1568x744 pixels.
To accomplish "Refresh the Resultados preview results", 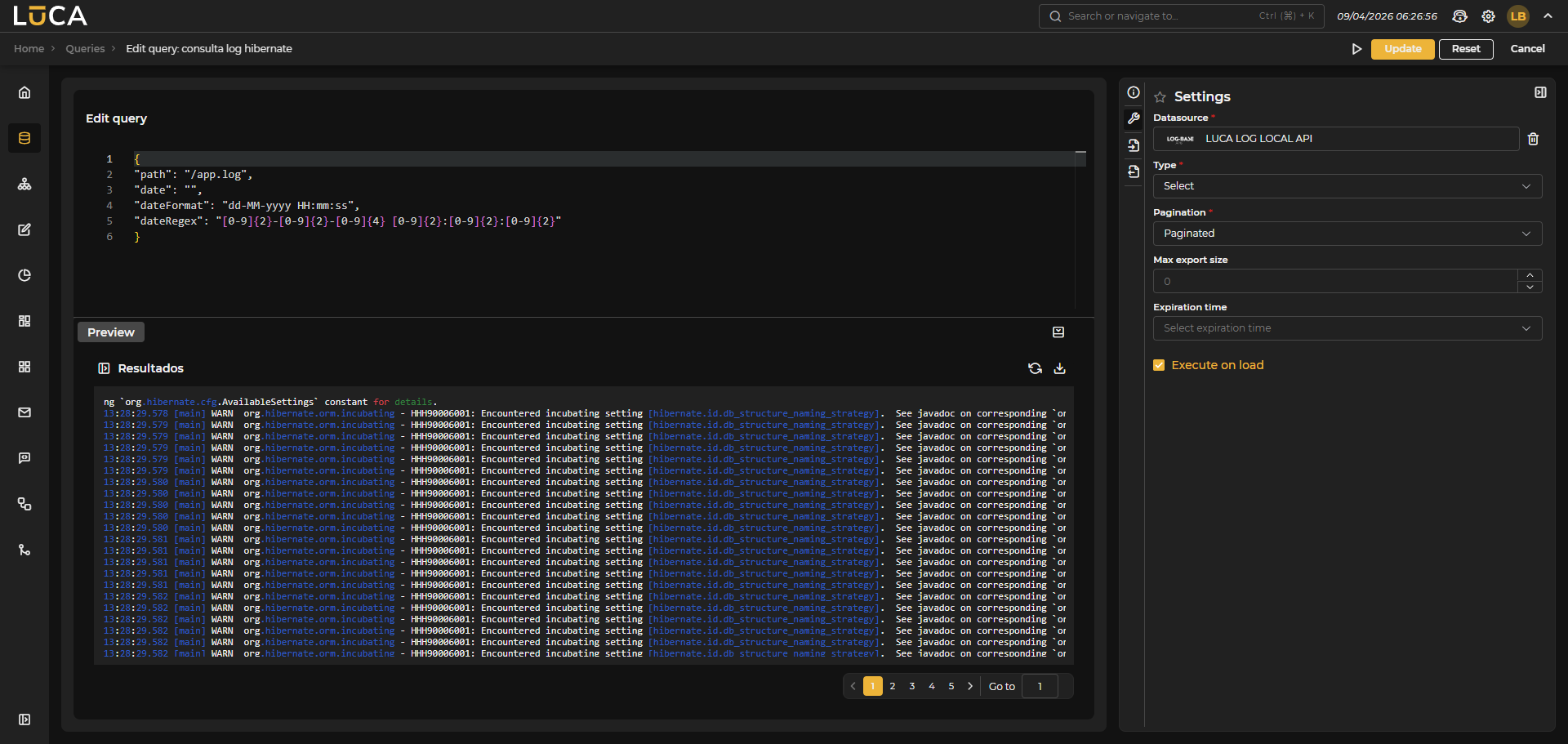I will tap(1035, 368).
